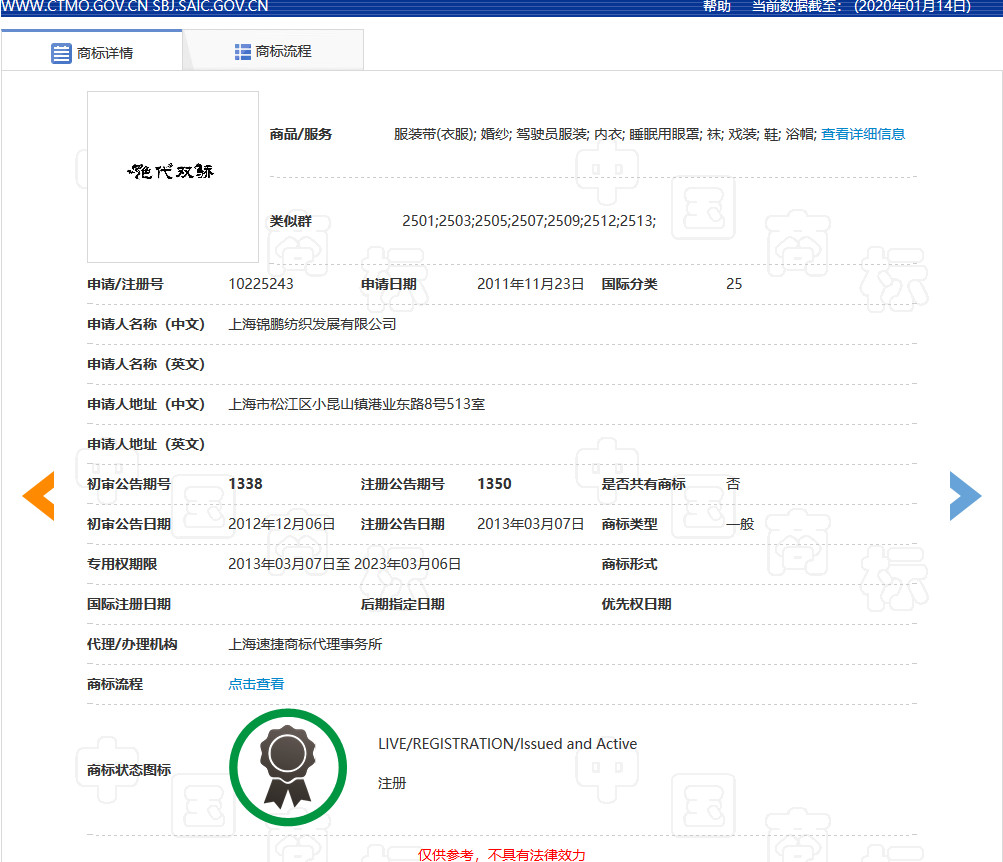
Task: Click the 商标流程 tab grid icon
Action: click(x=242, y=52)
